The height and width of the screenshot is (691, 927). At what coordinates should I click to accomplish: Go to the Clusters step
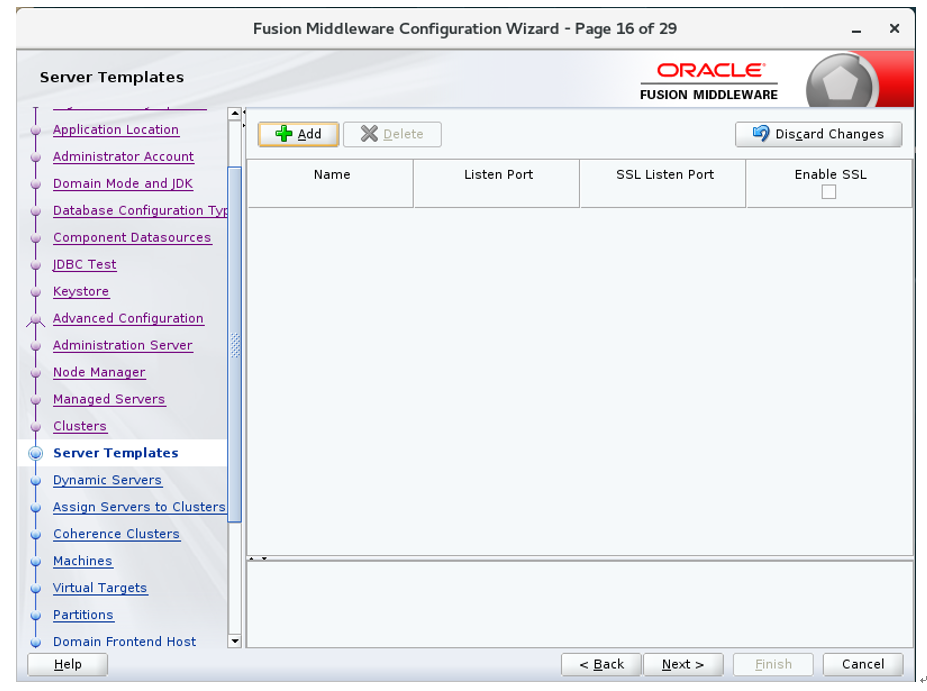pos(80,426)
